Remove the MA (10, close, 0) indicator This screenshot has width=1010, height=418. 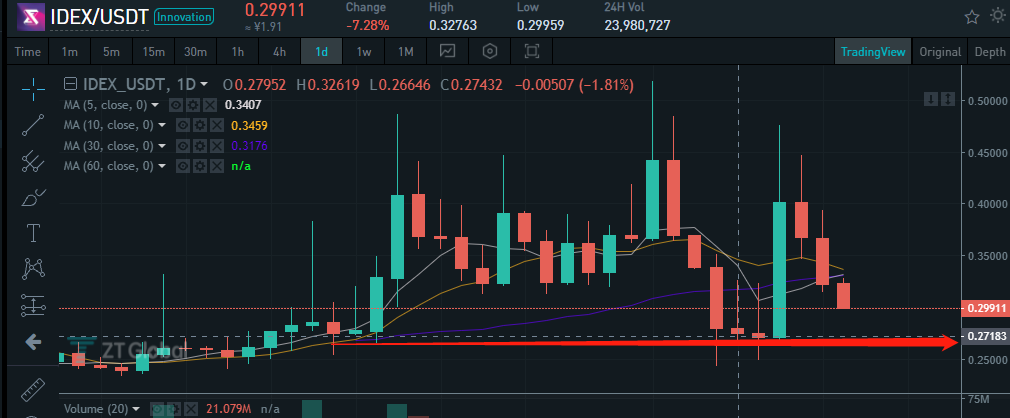tap(218, 125)
